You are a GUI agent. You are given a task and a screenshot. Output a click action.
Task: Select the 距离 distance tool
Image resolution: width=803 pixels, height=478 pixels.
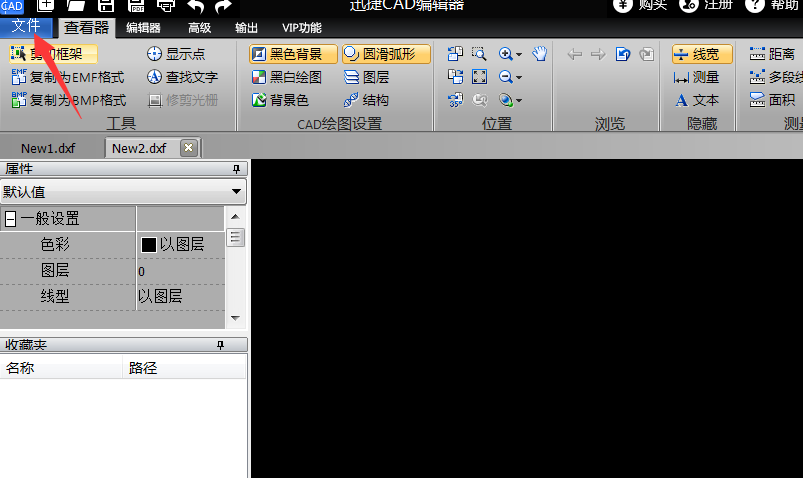[772, 54]
